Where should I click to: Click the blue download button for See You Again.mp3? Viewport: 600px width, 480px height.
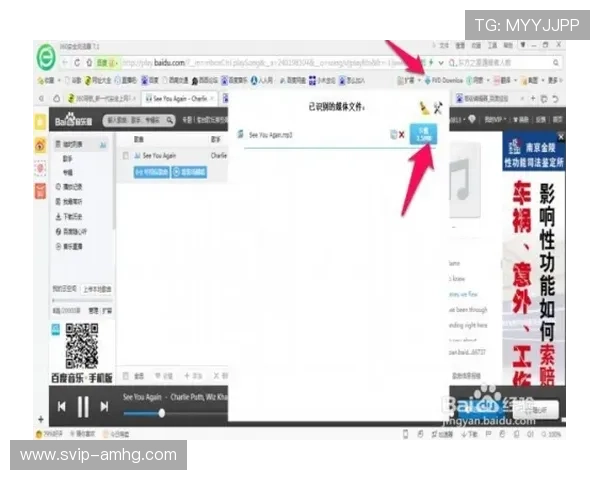pyautogui.click(x=423, y=133)
